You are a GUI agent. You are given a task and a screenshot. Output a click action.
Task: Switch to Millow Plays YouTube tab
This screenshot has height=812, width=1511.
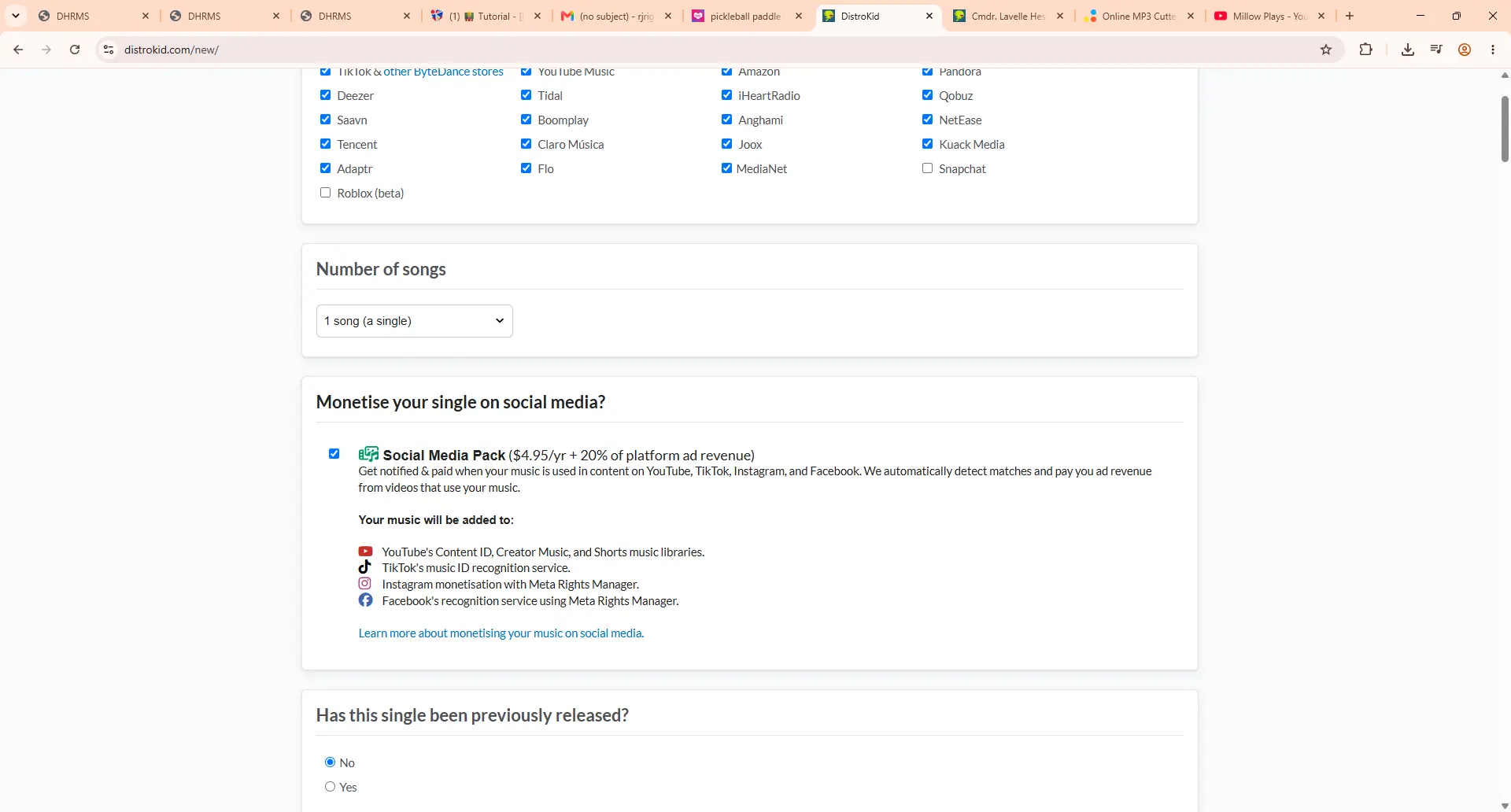pos(1269,16)
